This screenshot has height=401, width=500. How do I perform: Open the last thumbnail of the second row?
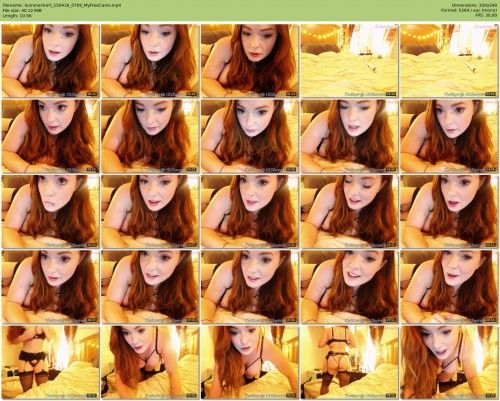(x=449, y=136)
